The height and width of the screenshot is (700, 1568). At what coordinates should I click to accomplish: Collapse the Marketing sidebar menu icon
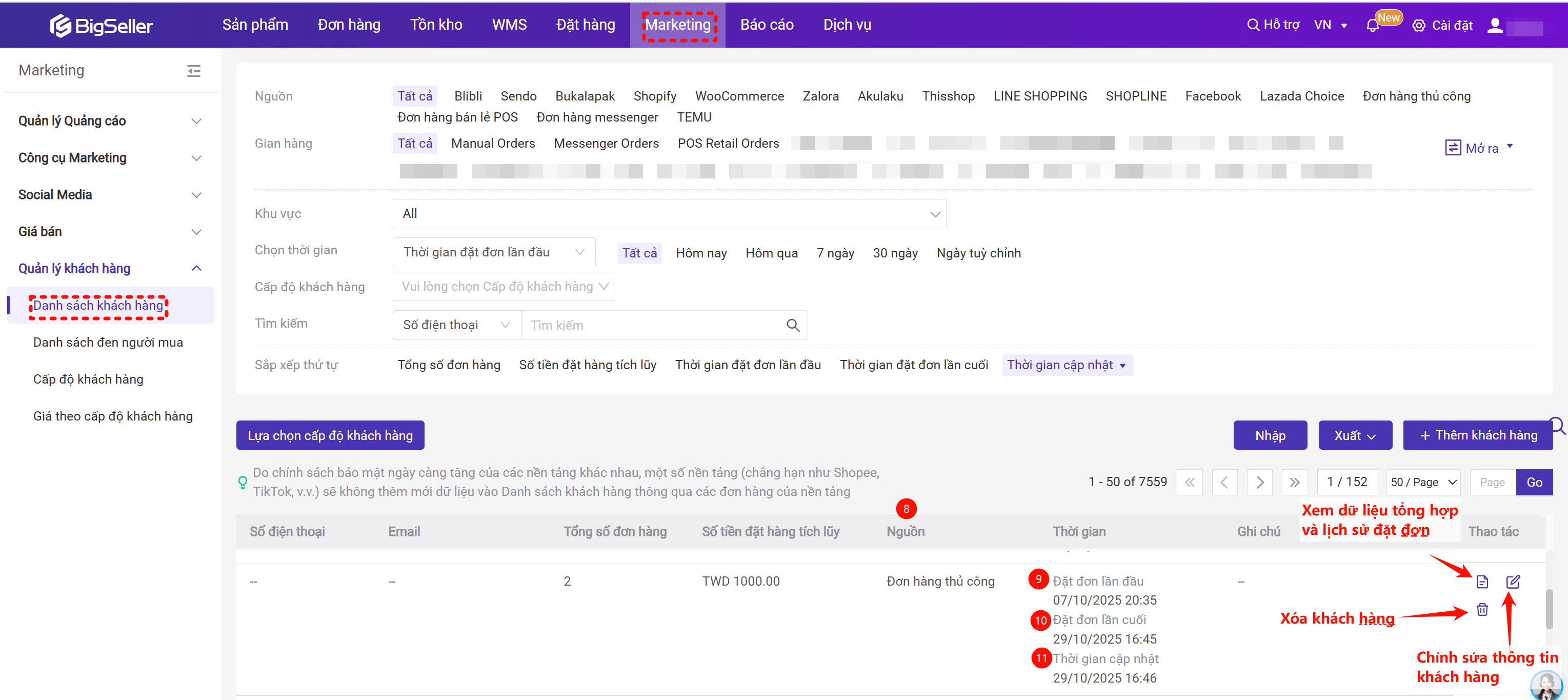[194, 71]
